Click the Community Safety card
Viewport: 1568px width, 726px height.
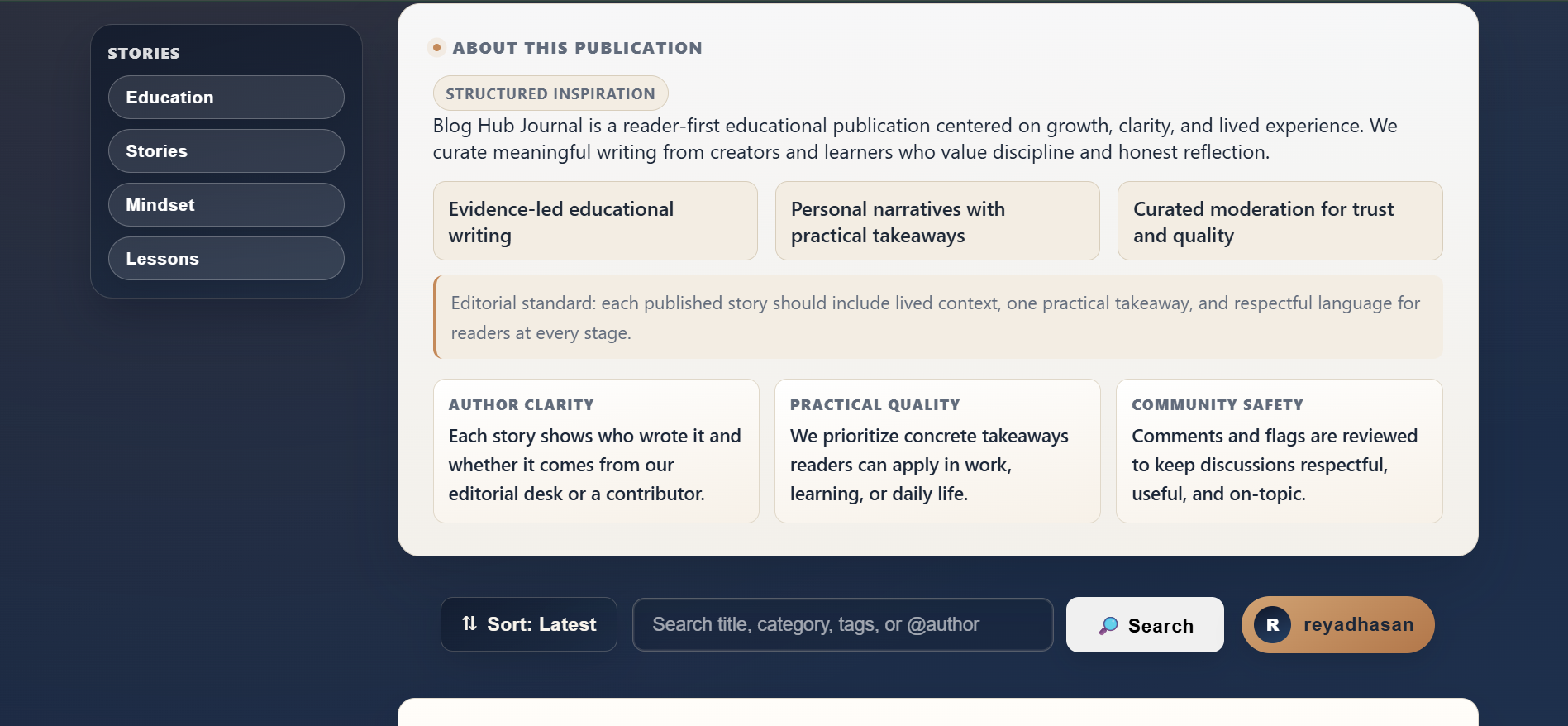click(1279, 451)
